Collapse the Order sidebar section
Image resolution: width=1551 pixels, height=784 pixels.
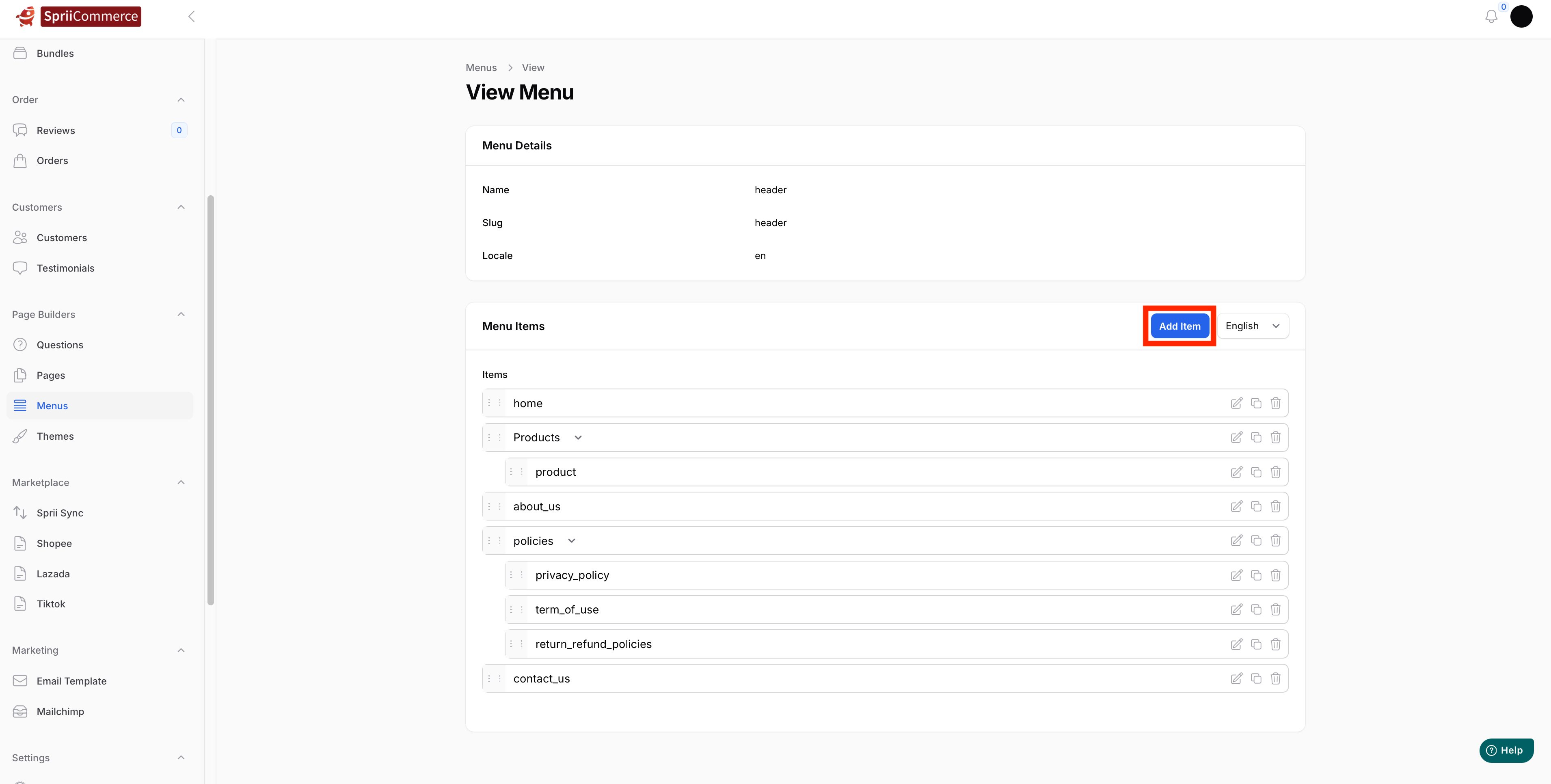click(181, 99)
